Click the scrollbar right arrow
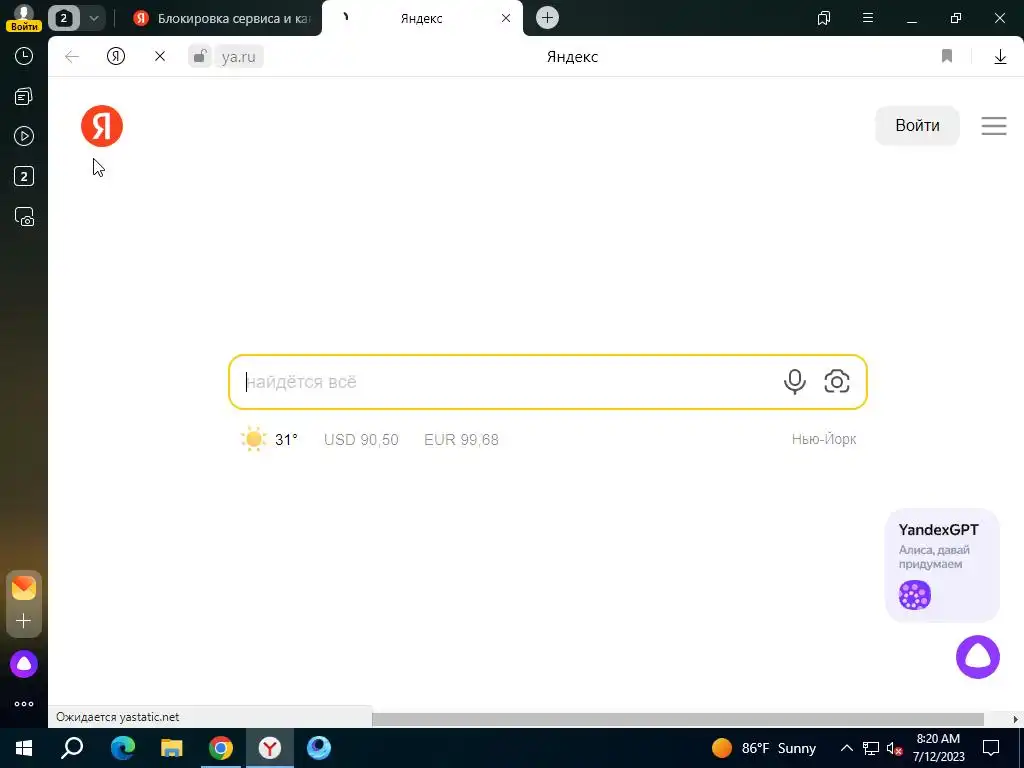 point(1016,719)
